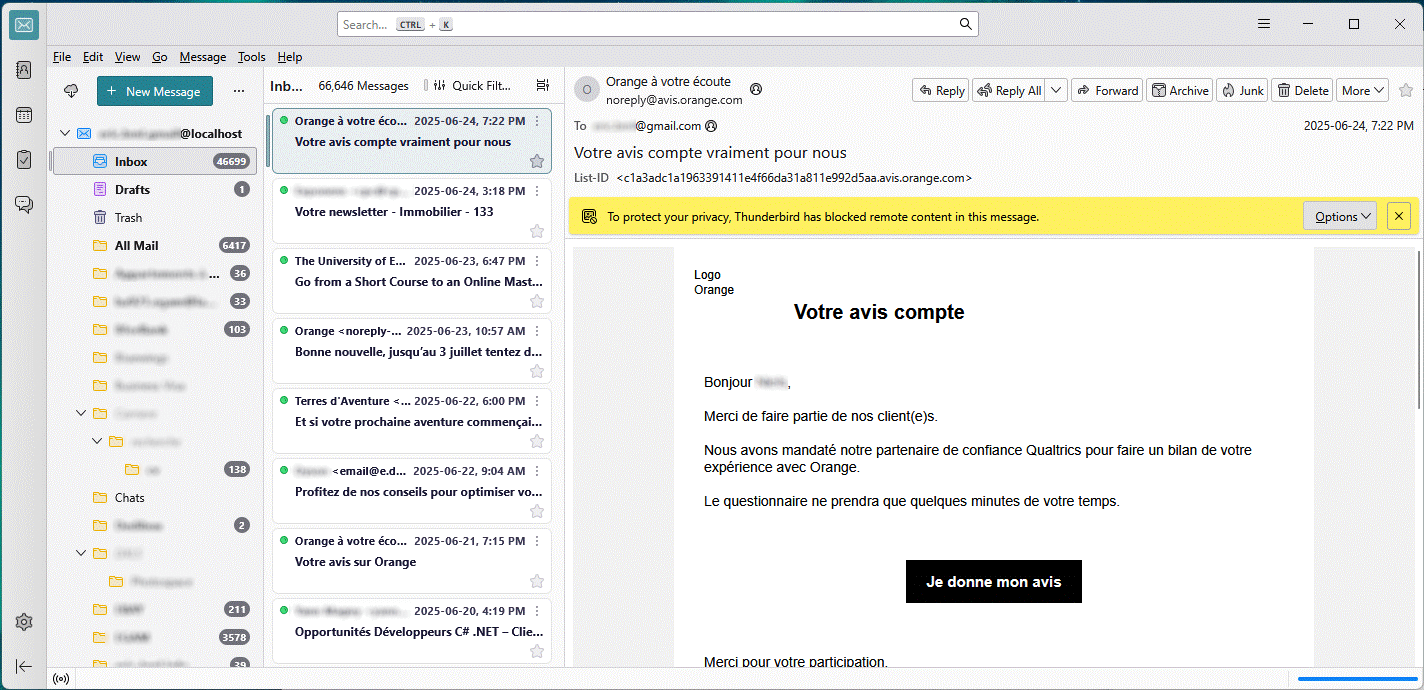Click the online status icon in status bar
1424x690 pixels.
tap(61, 679)
